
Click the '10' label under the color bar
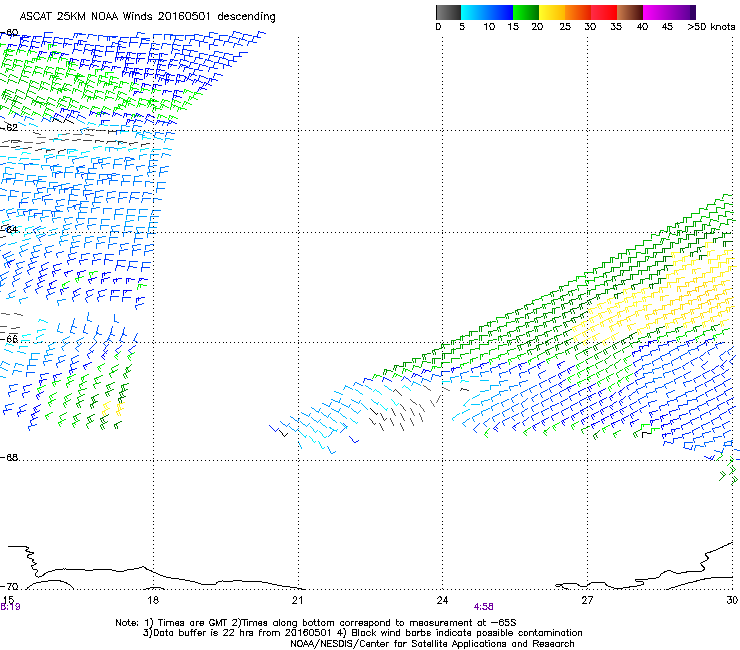489,27
